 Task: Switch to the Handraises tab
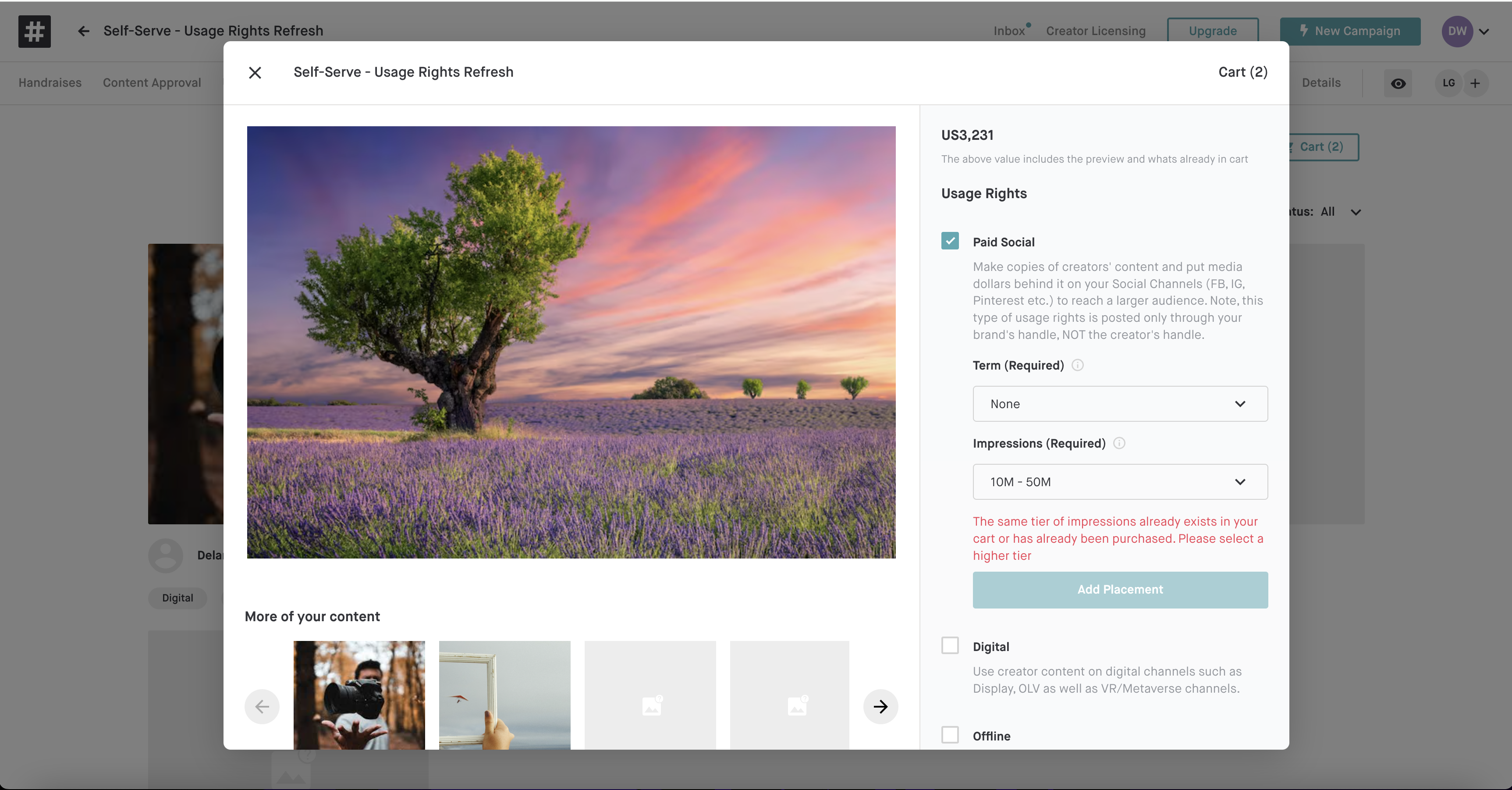coord(50,83)
